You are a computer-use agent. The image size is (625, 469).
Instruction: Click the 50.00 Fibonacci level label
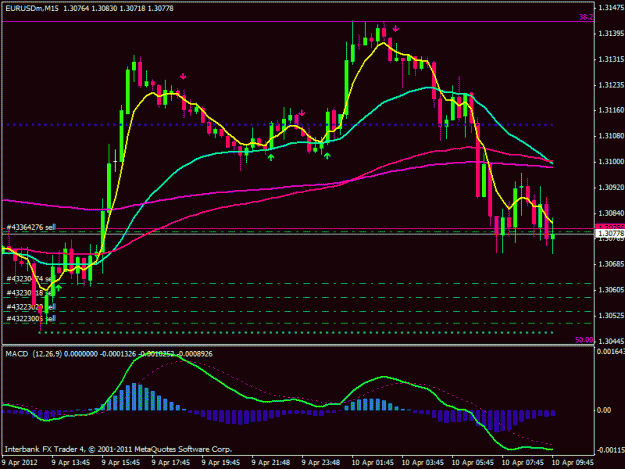click(584, 340)
